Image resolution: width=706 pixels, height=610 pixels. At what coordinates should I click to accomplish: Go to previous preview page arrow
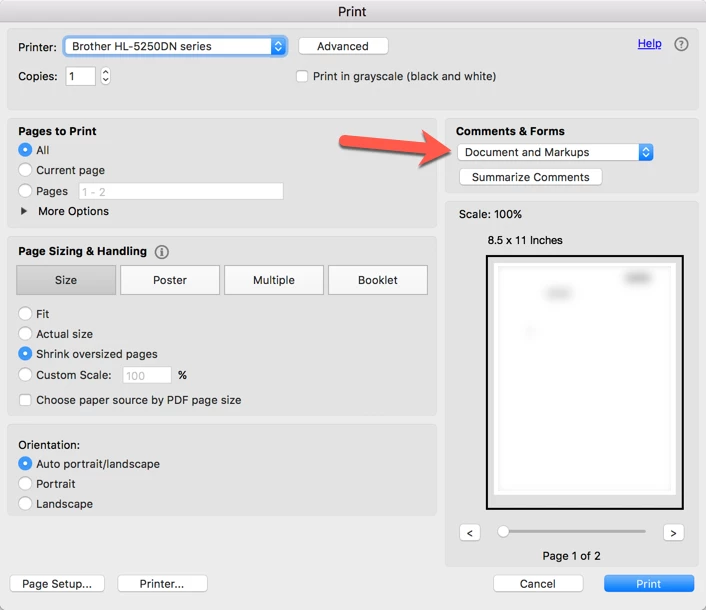tap(470, 533)
